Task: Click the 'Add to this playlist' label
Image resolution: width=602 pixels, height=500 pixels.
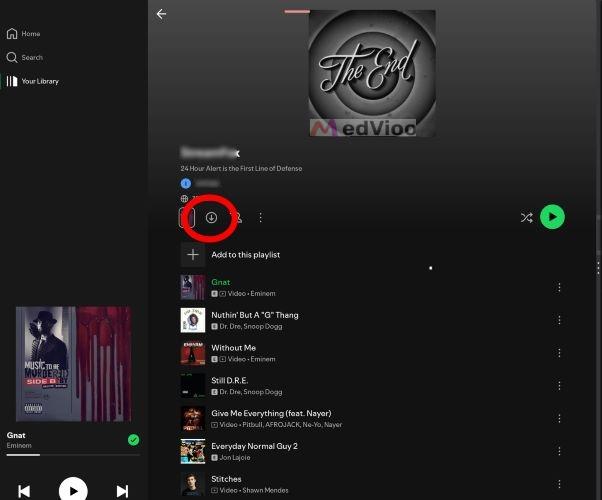Action: [x=246, y=255]
